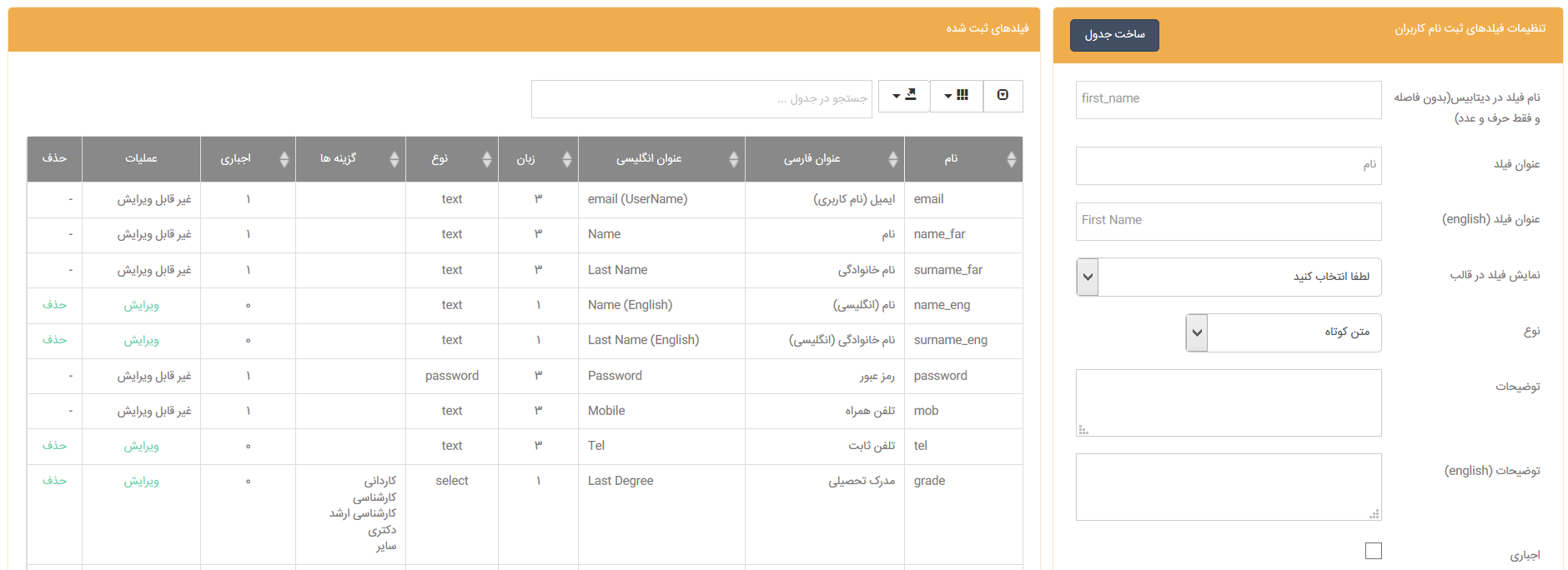Viewport: 1568px width, 570px height.
Task: Click حذف link for grade row
Action: coord(54,481)
